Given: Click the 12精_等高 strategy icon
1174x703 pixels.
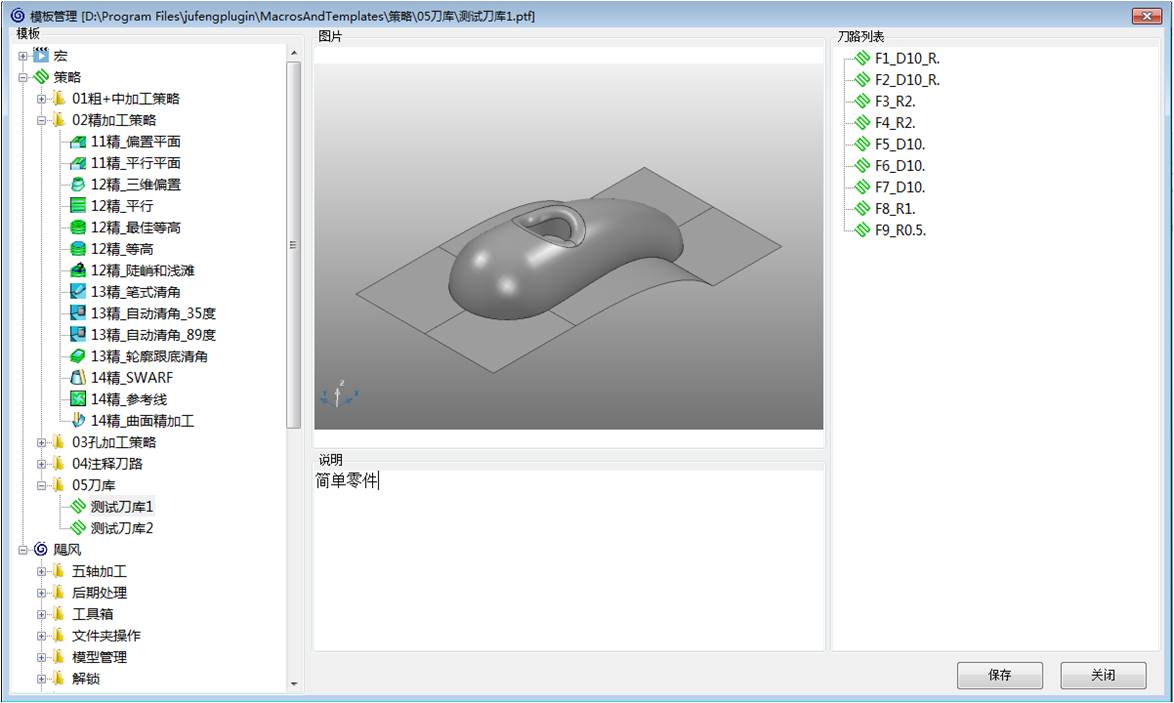Looking at the screenshot, I should 78,249.
